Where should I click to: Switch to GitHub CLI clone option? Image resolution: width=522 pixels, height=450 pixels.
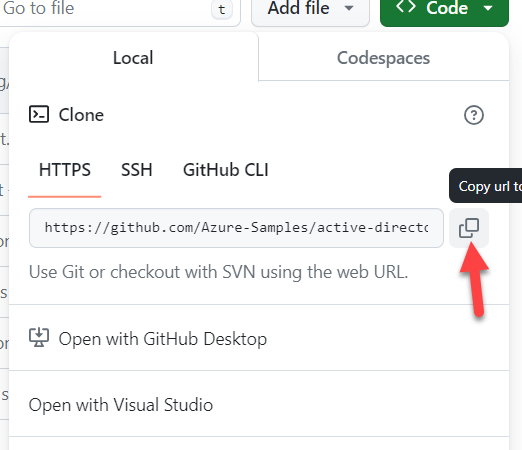tap(226, 170)
